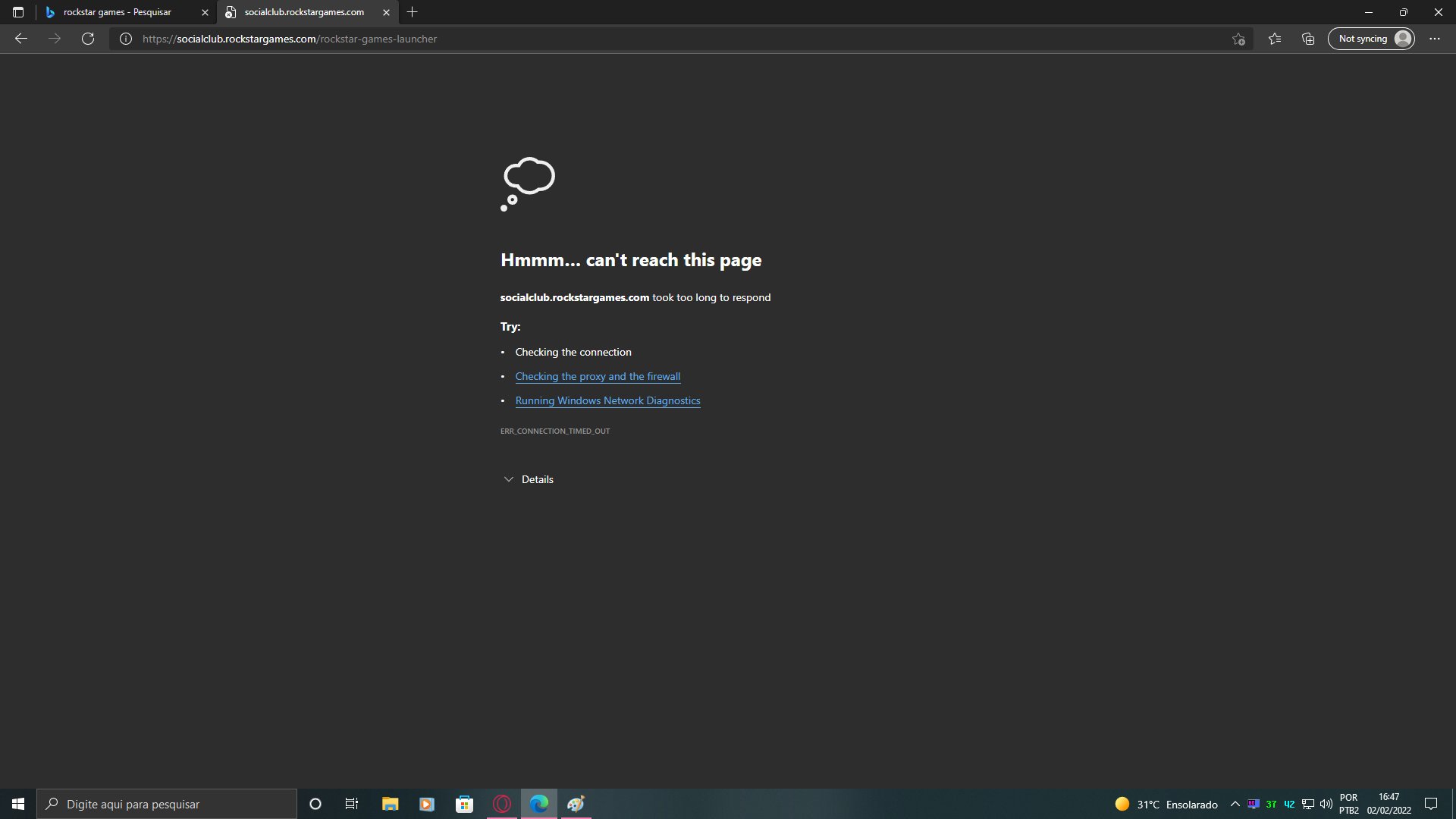Click the green 37 temperature tray icon
The width and height of the screenshot is (1456, 819).
pos(1271,805)
